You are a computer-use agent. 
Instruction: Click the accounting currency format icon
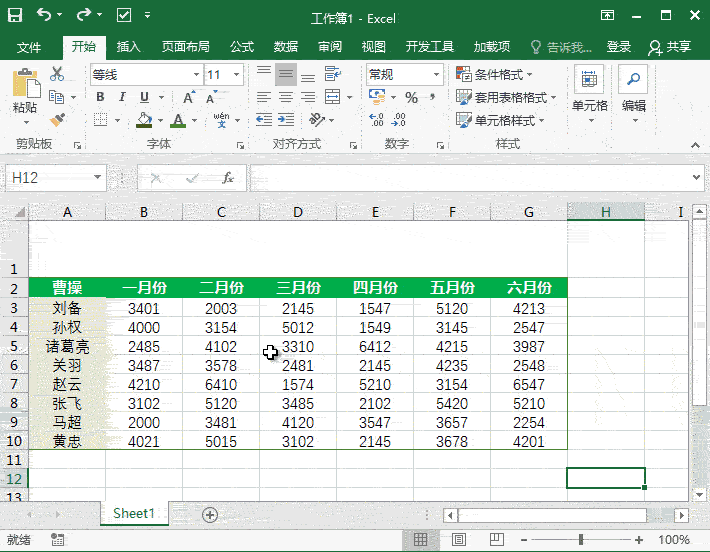coord(377,97)
